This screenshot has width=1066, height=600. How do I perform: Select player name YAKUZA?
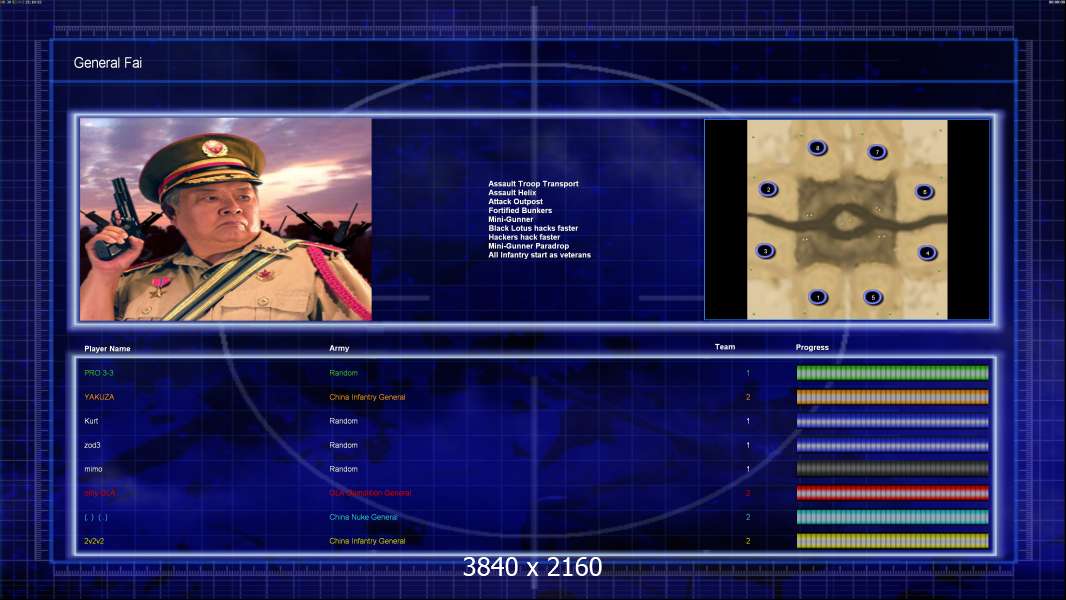tap(99, 397)
